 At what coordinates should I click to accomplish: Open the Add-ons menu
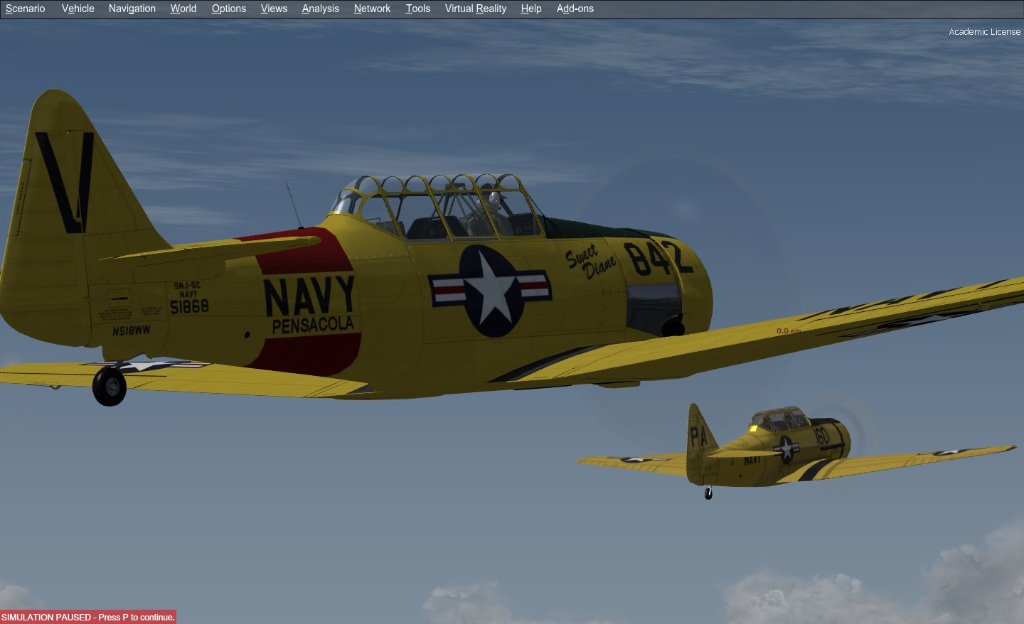[575, 8]
